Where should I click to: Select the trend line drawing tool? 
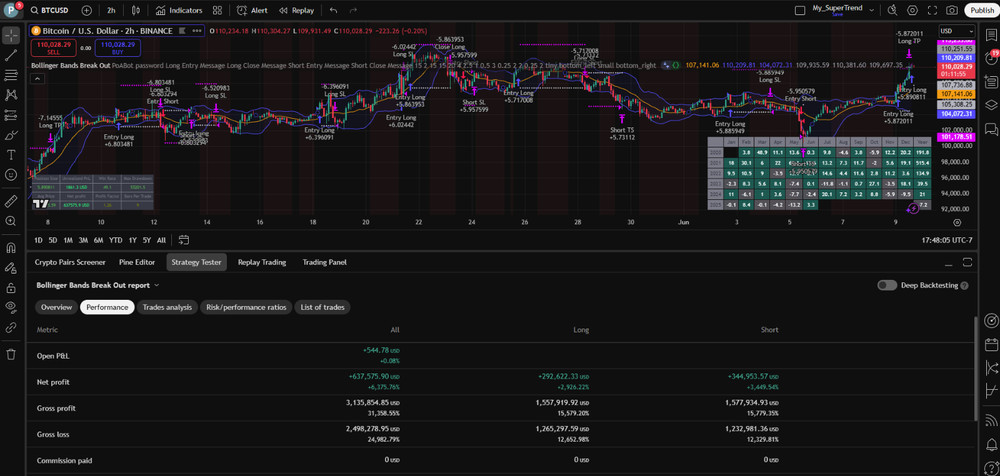pos(11,56)
